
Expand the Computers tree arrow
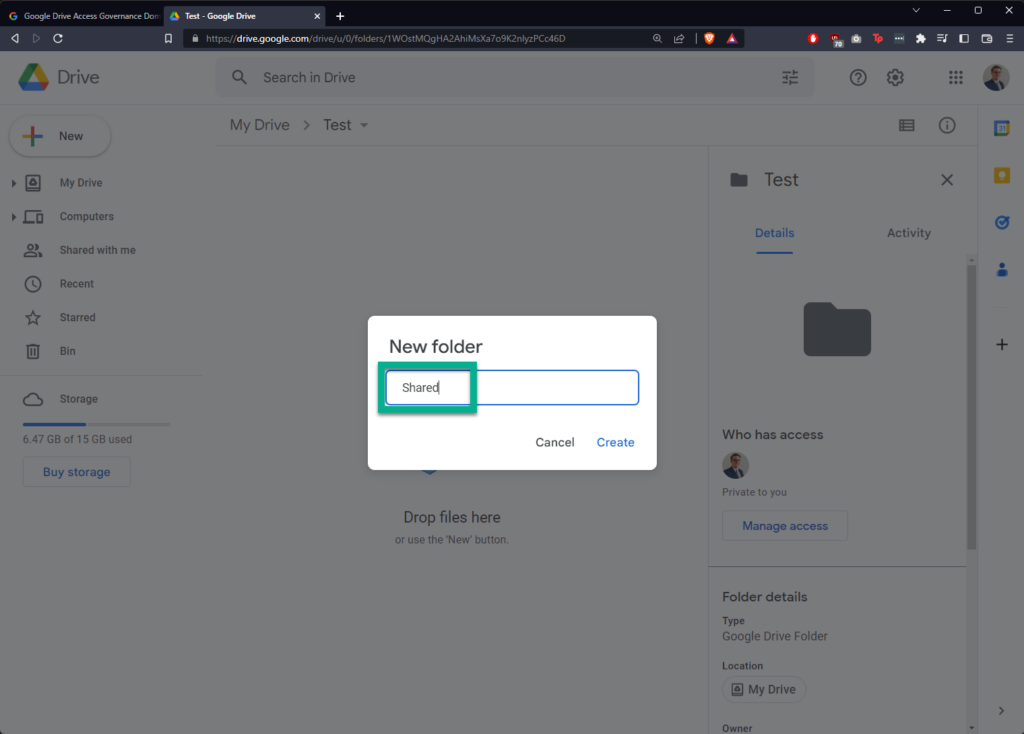pos(13,217)
